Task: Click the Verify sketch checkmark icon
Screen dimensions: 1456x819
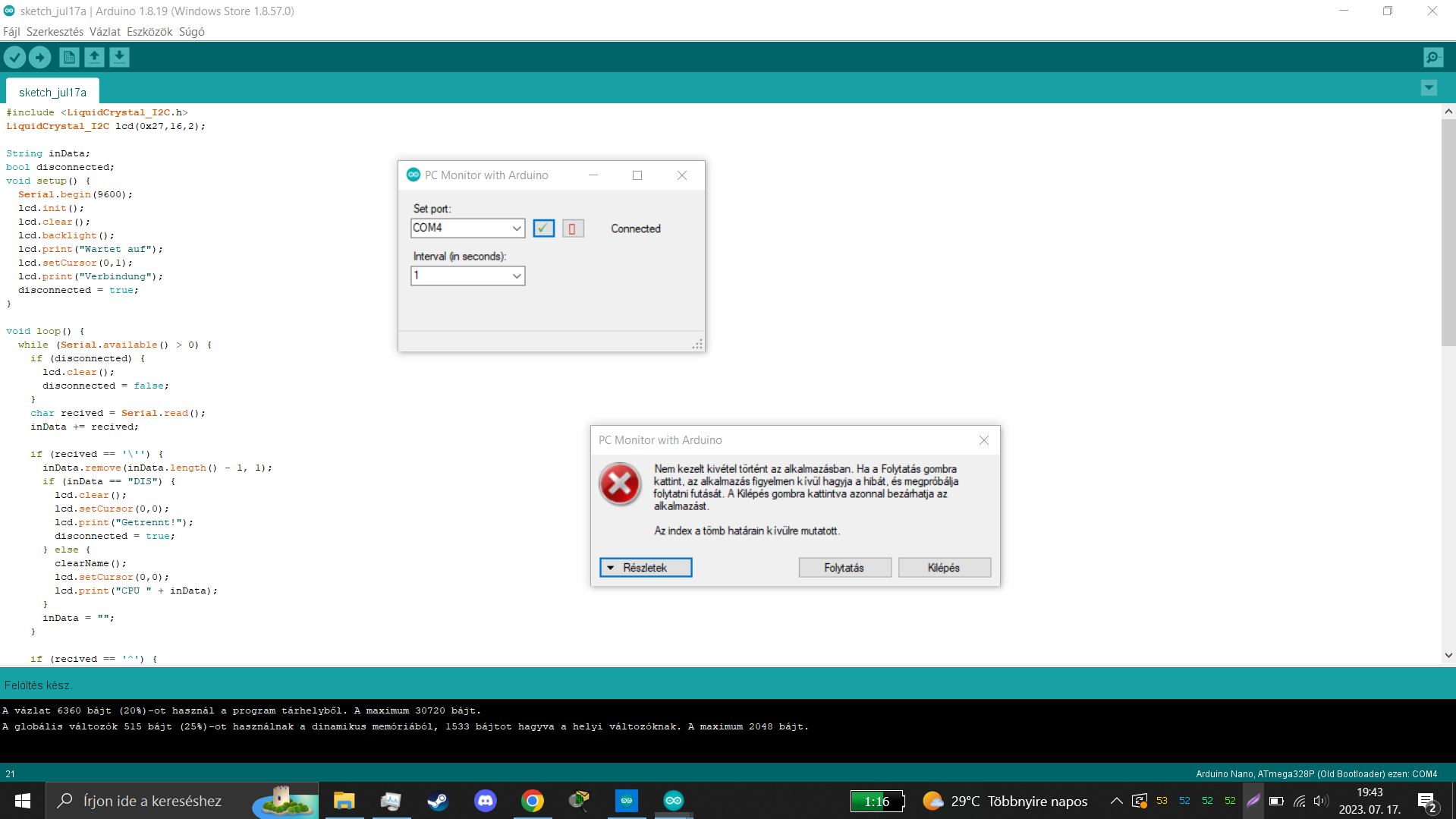Action: pos(15,57)
